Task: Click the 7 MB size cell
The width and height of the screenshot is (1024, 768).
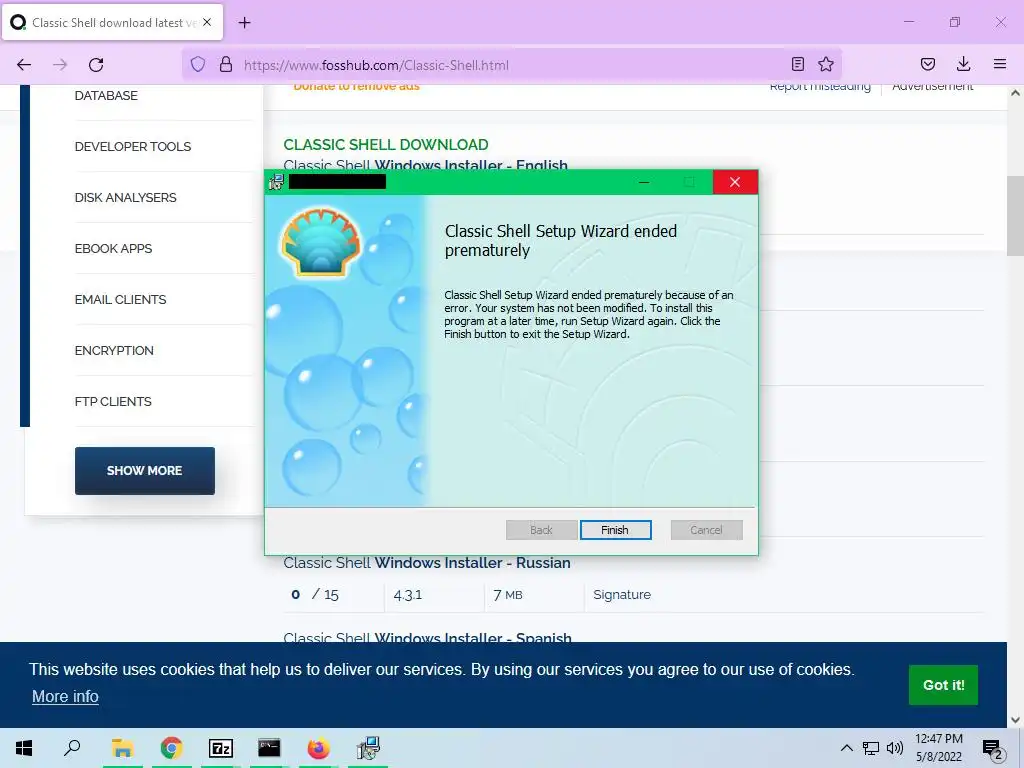Action: [508, 595]
